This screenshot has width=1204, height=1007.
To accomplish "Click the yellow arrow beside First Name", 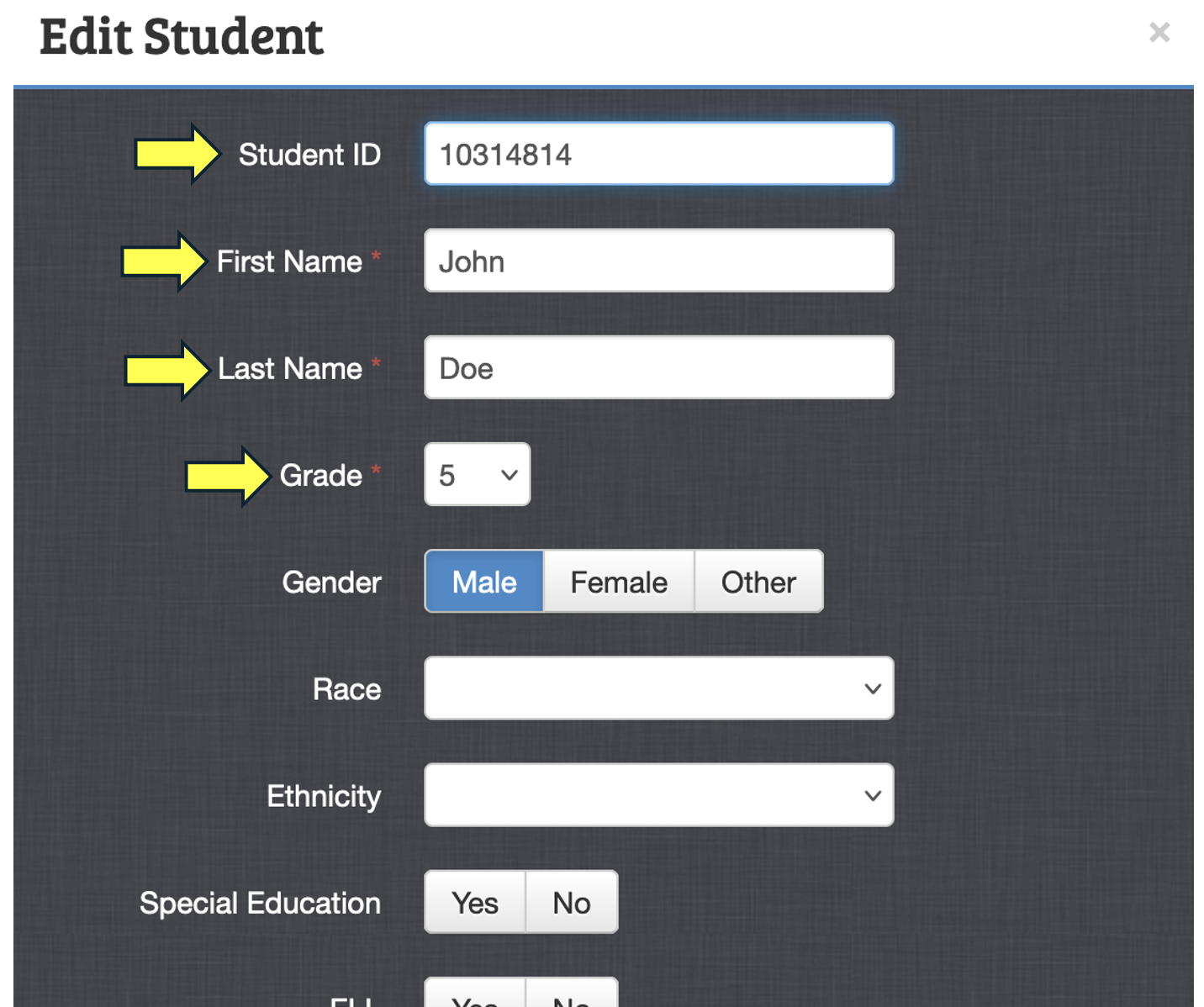I will [164, 261].
